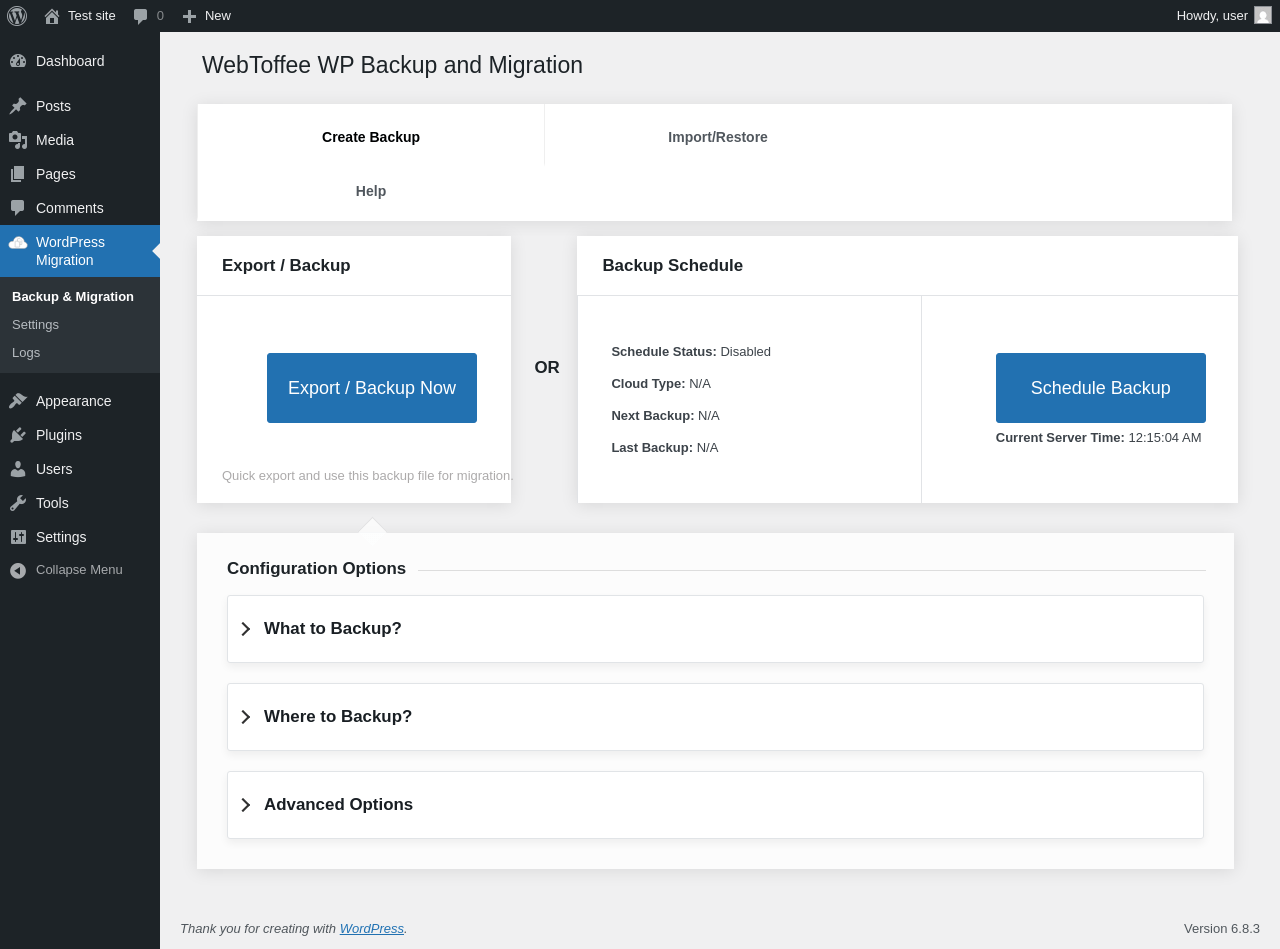The height and width of the screenshot is (949, 1280).
Task: Click the Media sidebar icon
Action: pos(18,140)
